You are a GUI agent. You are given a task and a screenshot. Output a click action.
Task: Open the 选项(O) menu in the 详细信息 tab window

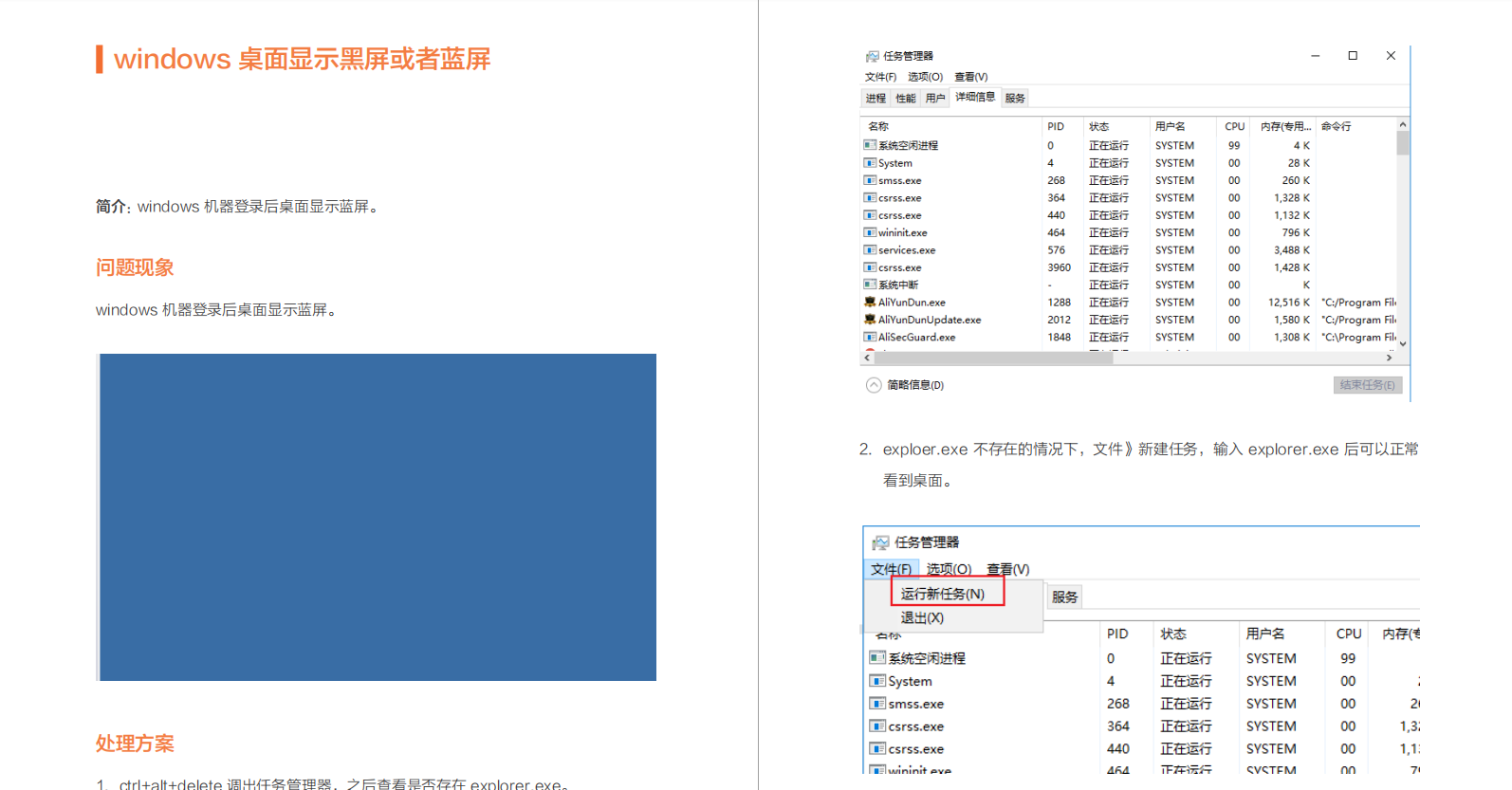click(x=925, y=77)
